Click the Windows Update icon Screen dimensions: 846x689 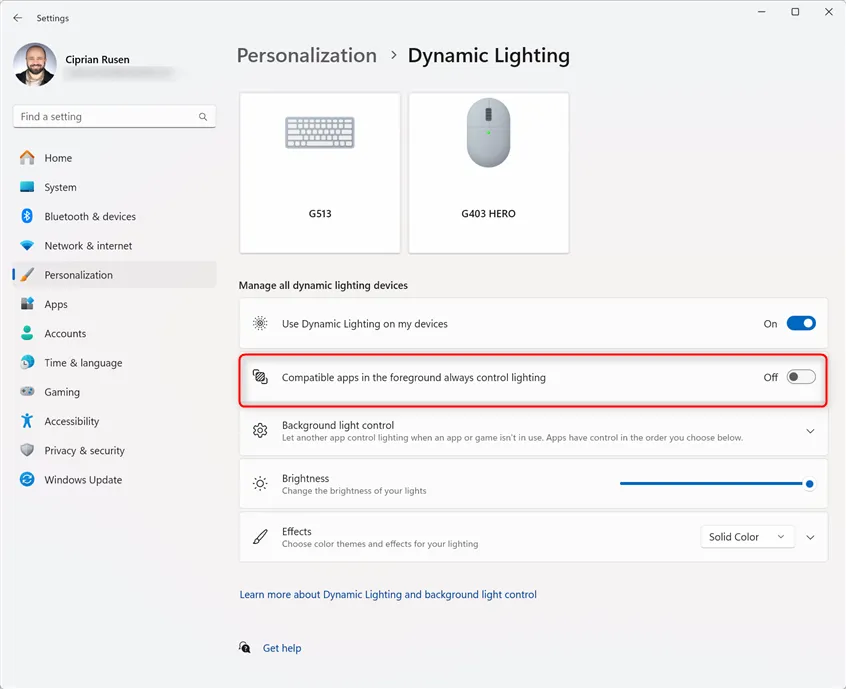click(27, 480)
